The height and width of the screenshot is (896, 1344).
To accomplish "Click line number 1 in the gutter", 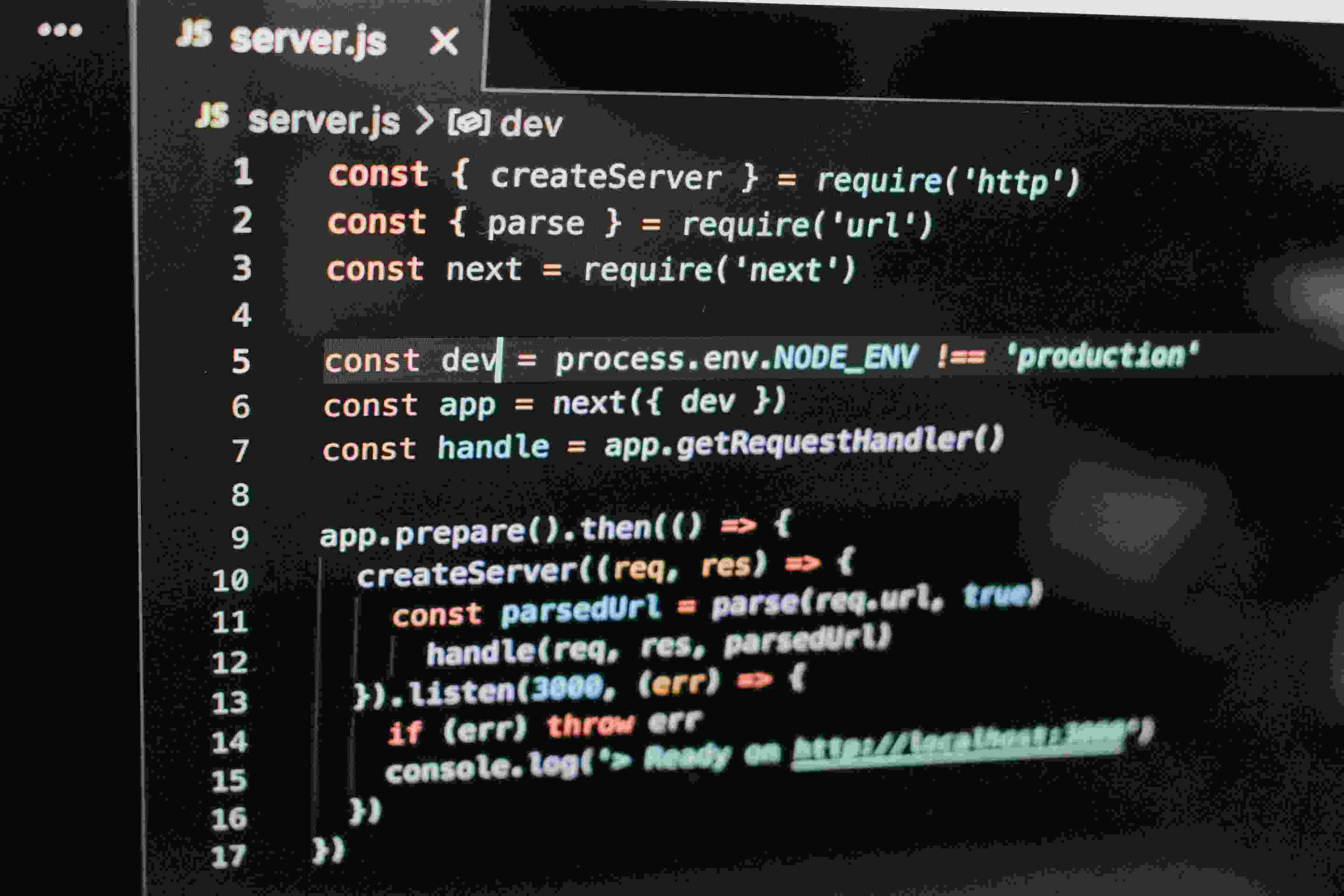I will pos(243,171).
